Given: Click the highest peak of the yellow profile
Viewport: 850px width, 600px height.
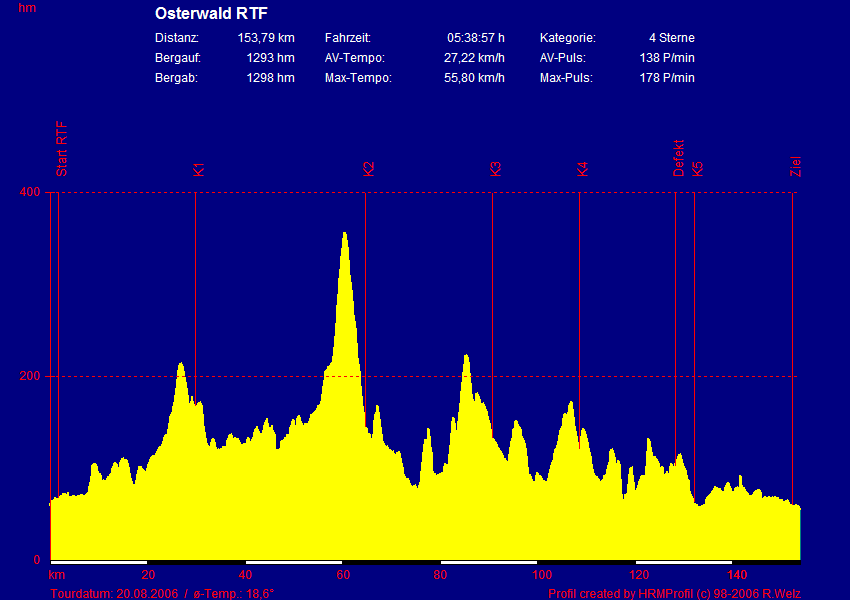Looking at the screenshot, I should (345, 235).
